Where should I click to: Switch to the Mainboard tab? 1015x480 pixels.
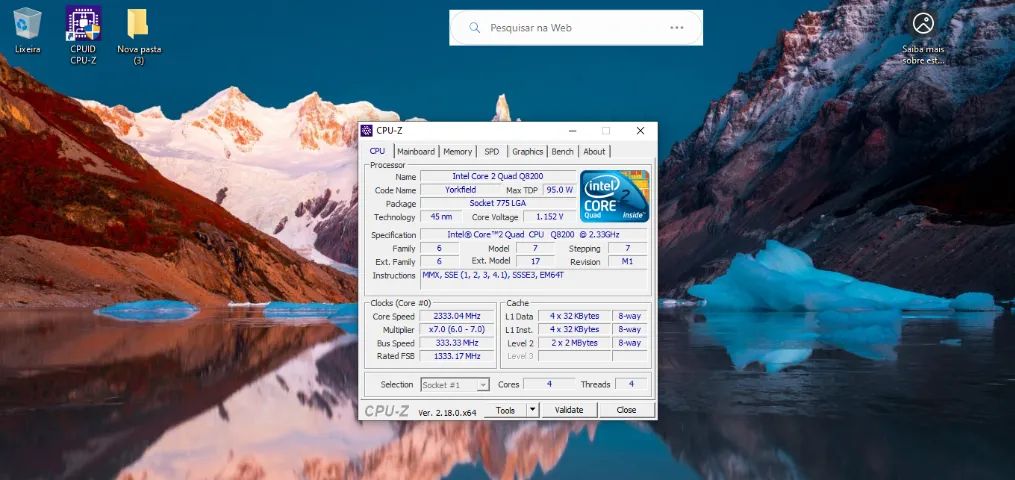tap(416, 151)
